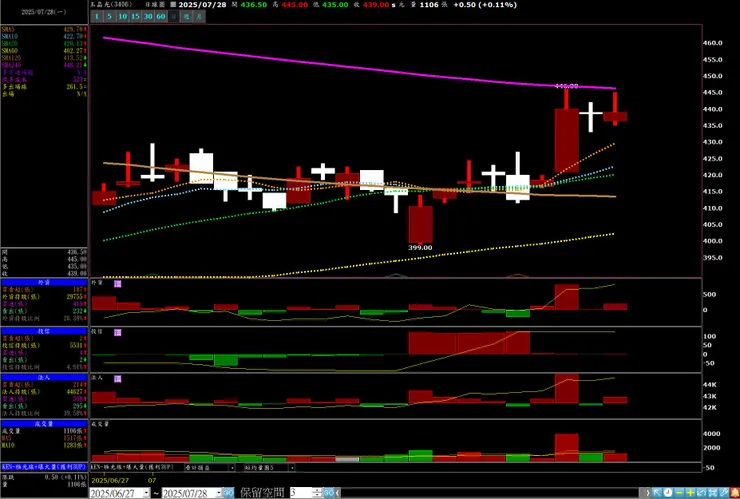Image resolution: width=740 pixels, height=499 pixels.
Task: Click the orange clock icon
Action: pyautogui.click(x=668, y=493)
